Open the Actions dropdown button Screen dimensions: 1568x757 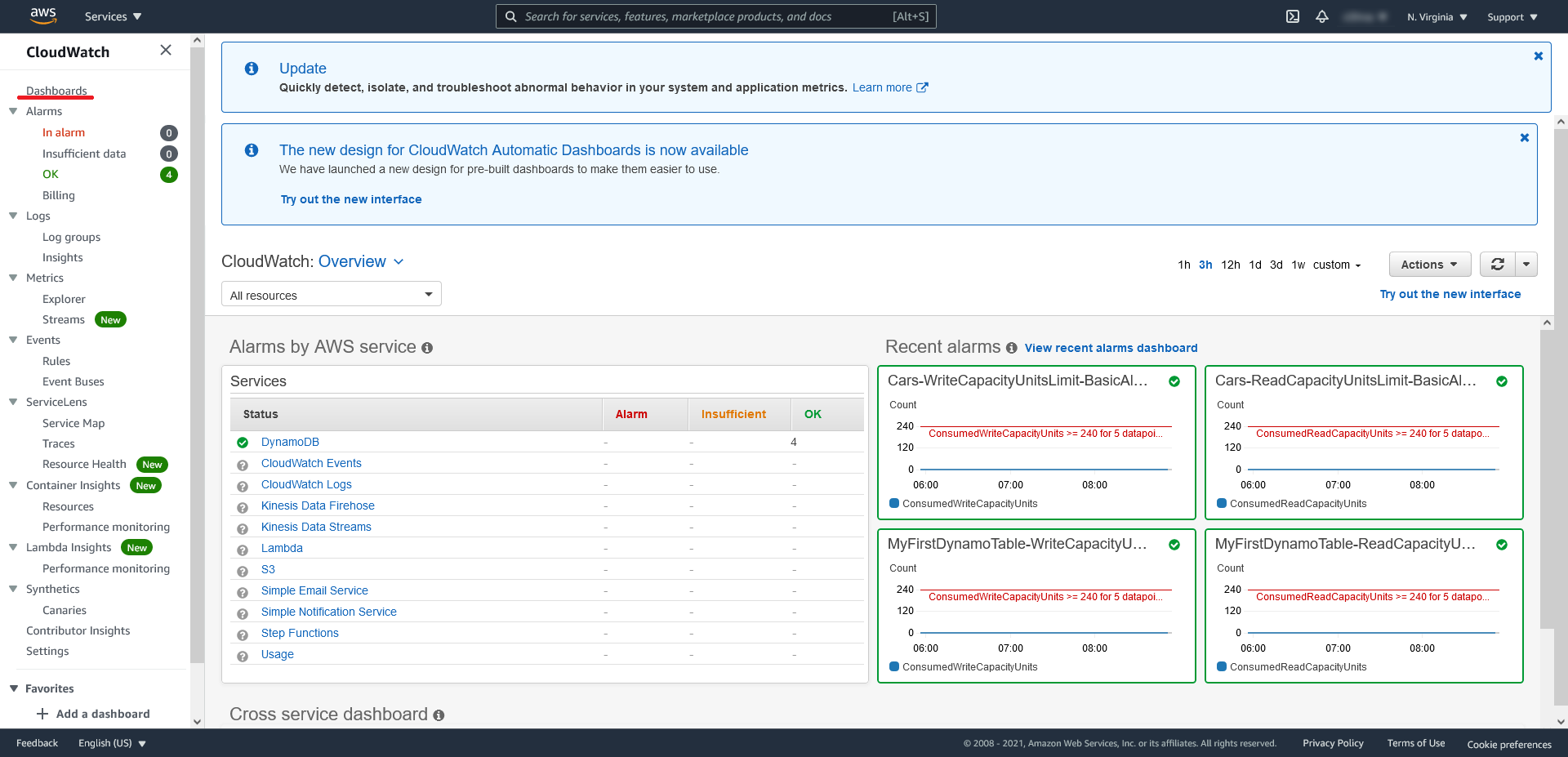tap(1430, 265)
